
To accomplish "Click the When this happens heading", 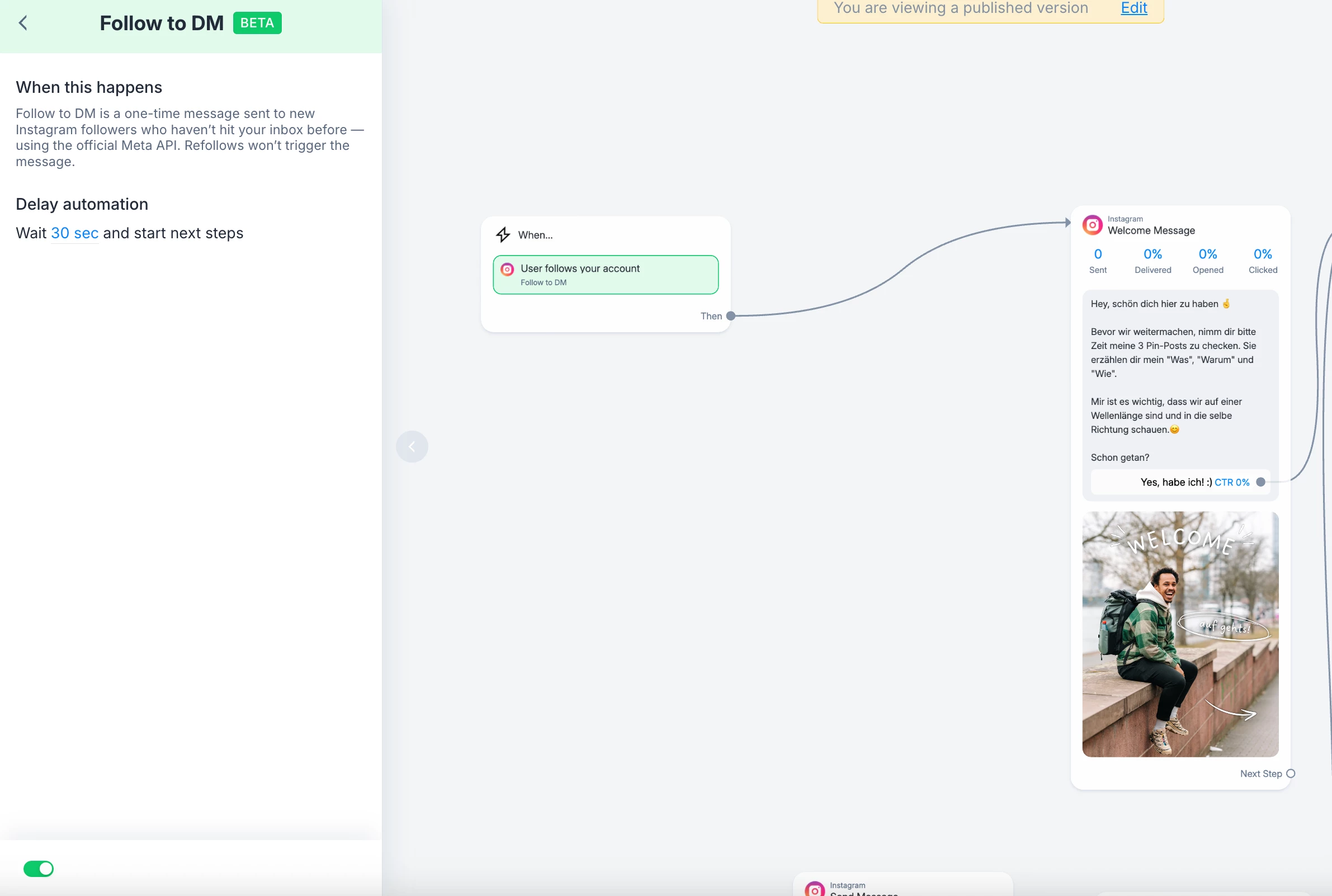I will click(89, 87).
